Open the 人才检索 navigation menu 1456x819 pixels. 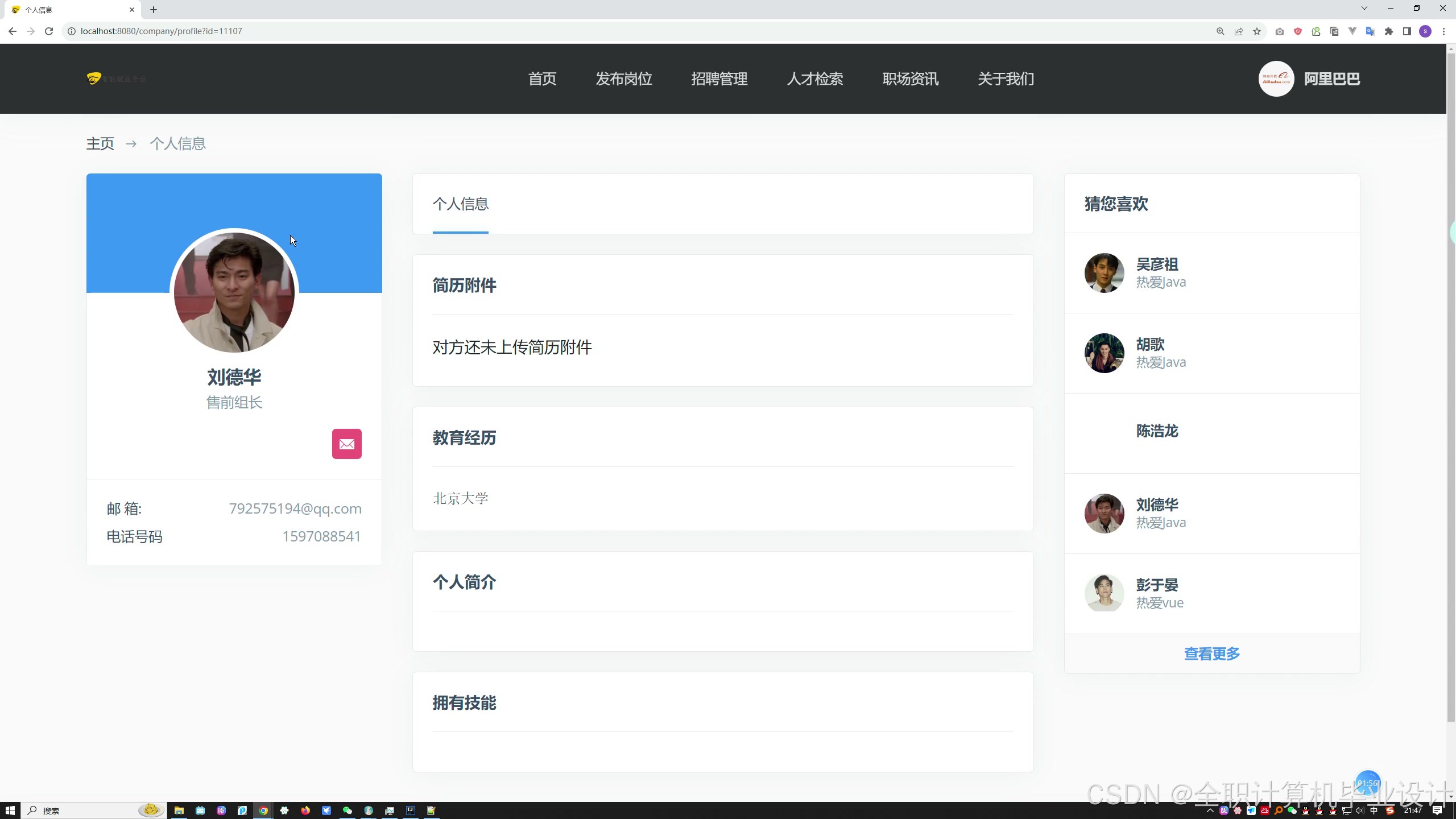814,79
